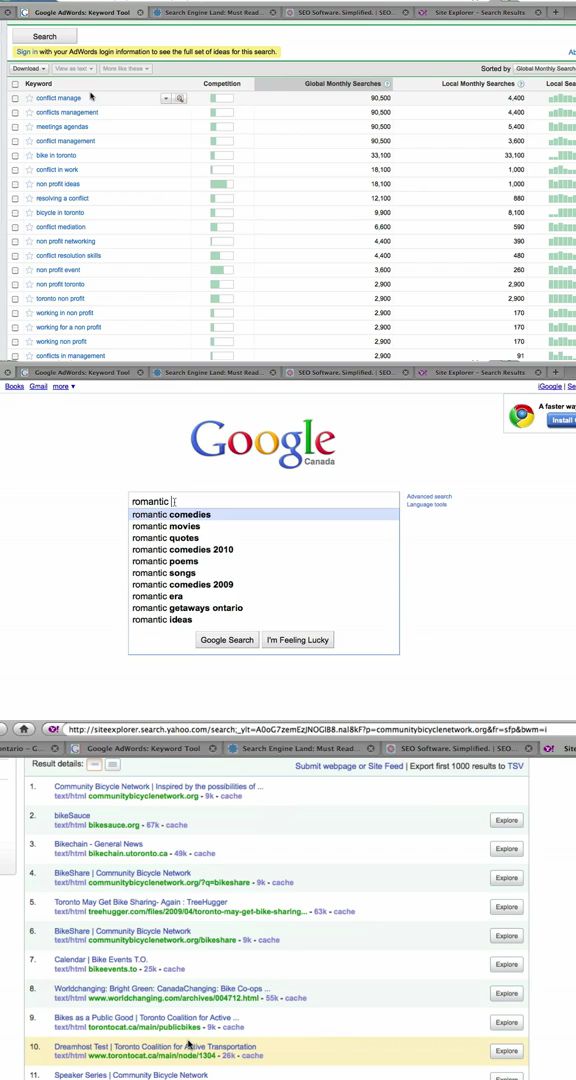Open Advanced search link

[429, 497]
